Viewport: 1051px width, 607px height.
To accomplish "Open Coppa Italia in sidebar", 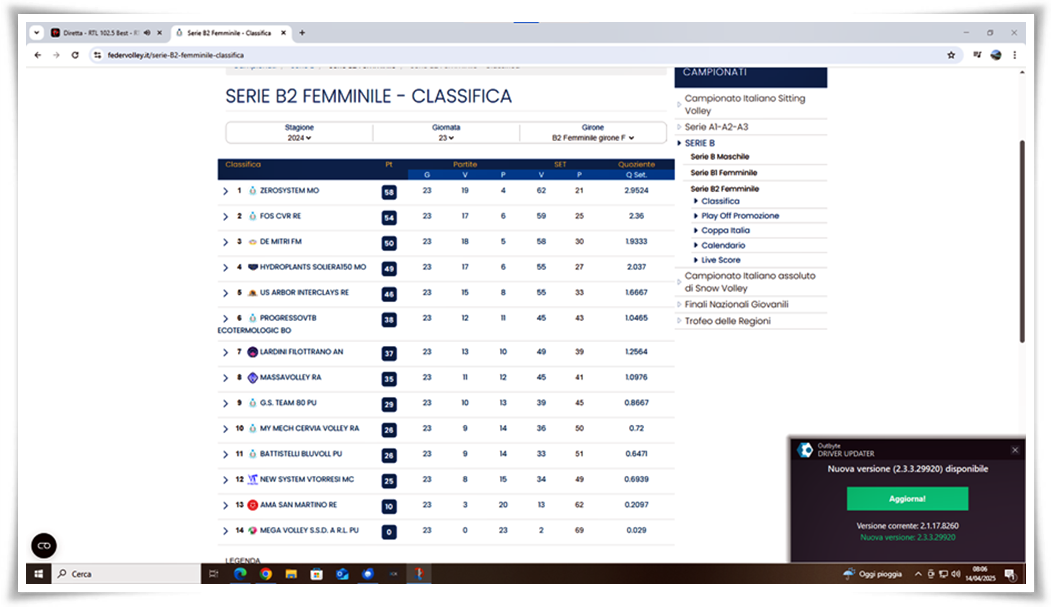I will click(x=725, y=230).
